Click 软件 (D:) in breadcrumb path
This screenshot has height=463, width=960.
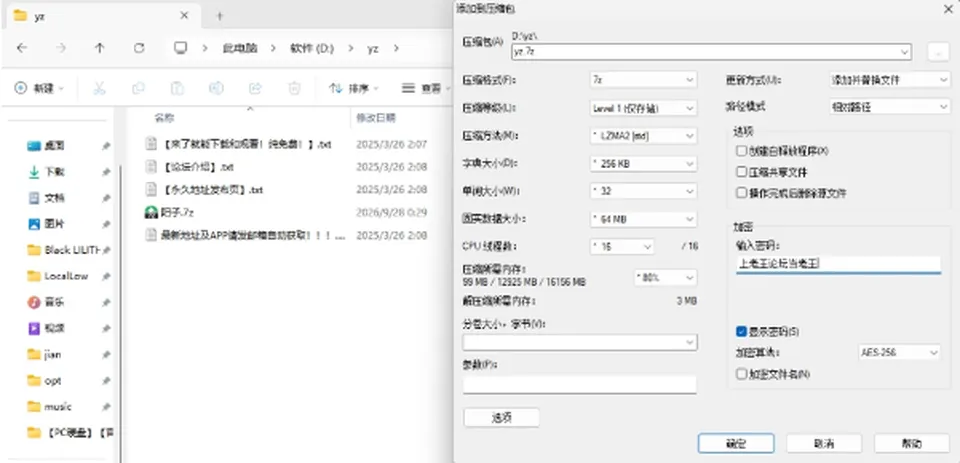tap(312, 48)
